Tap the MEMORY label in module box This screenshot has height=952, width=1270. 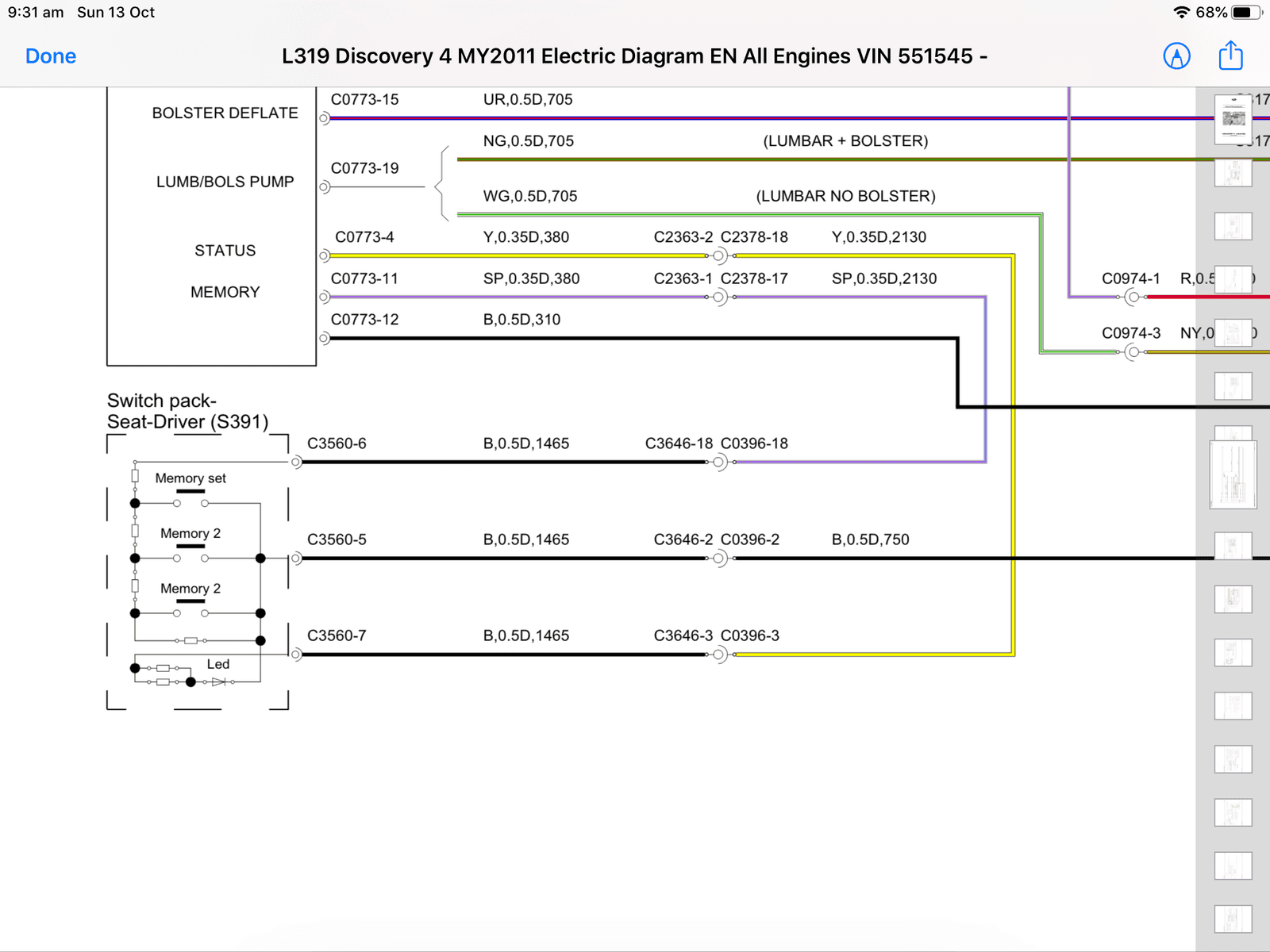click(225, 292)
